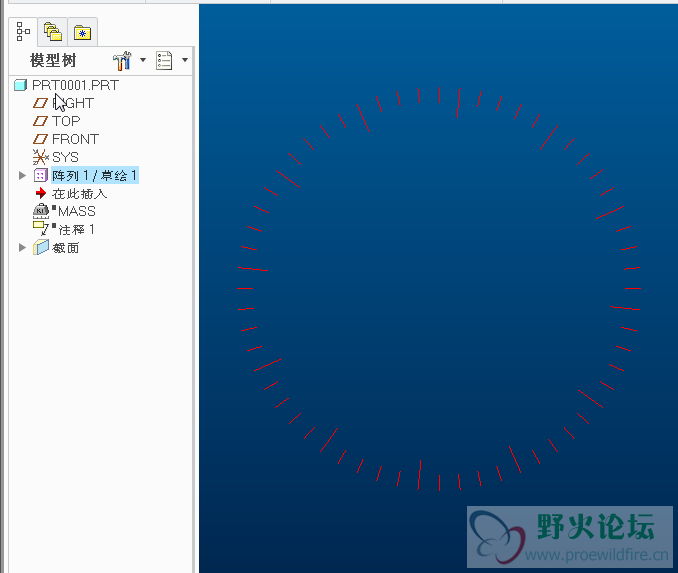Open the Layer Tree tab icon
Viewport: 678px width, 573px height.
tap(53, 32)
